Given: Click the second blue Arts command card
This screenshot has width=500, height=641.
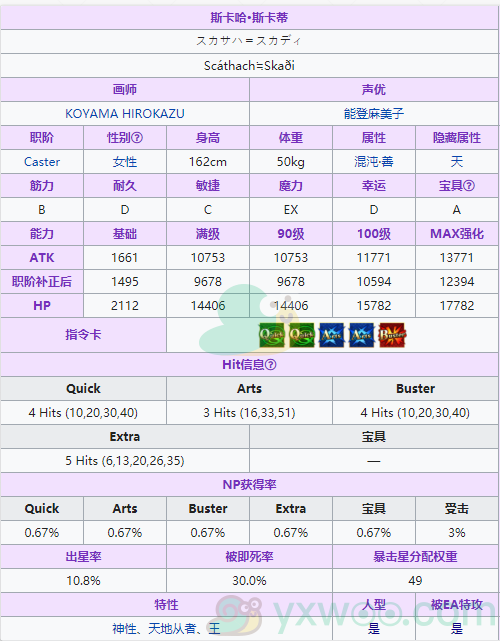Looking at the screenshot, I should (x=362, y=335).
